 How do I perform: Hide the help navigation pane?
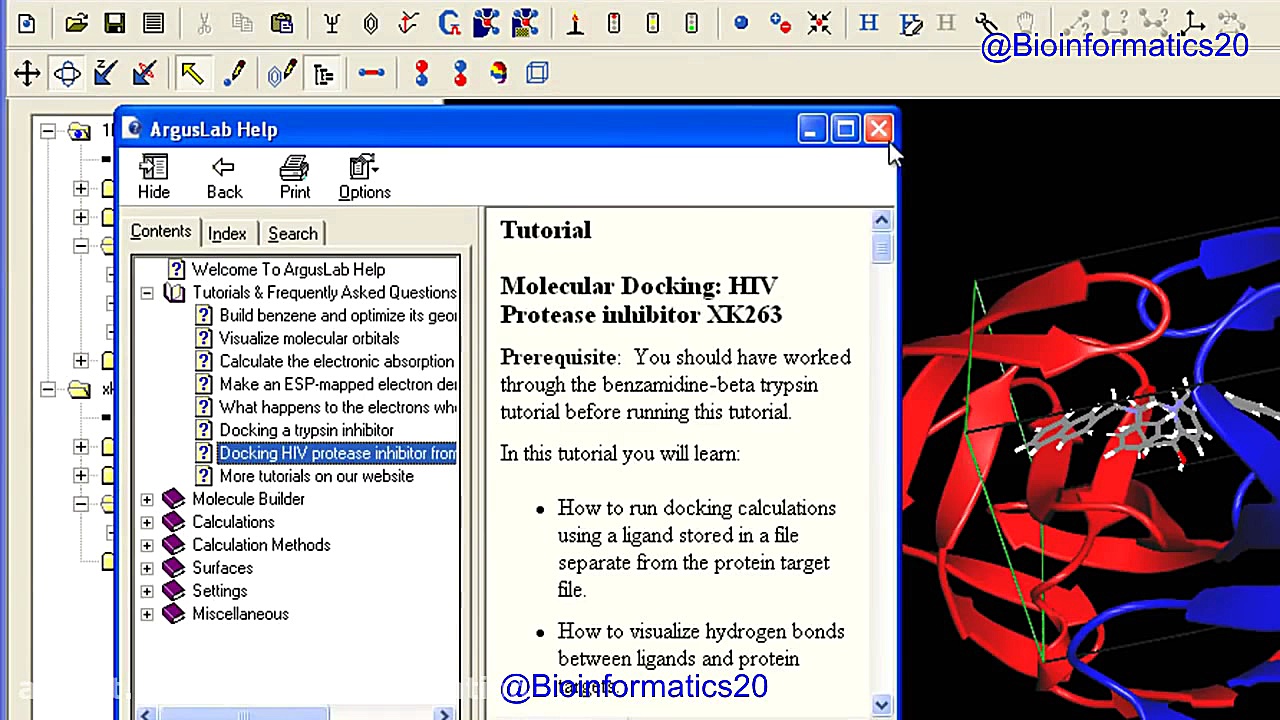tap(153, 177)
